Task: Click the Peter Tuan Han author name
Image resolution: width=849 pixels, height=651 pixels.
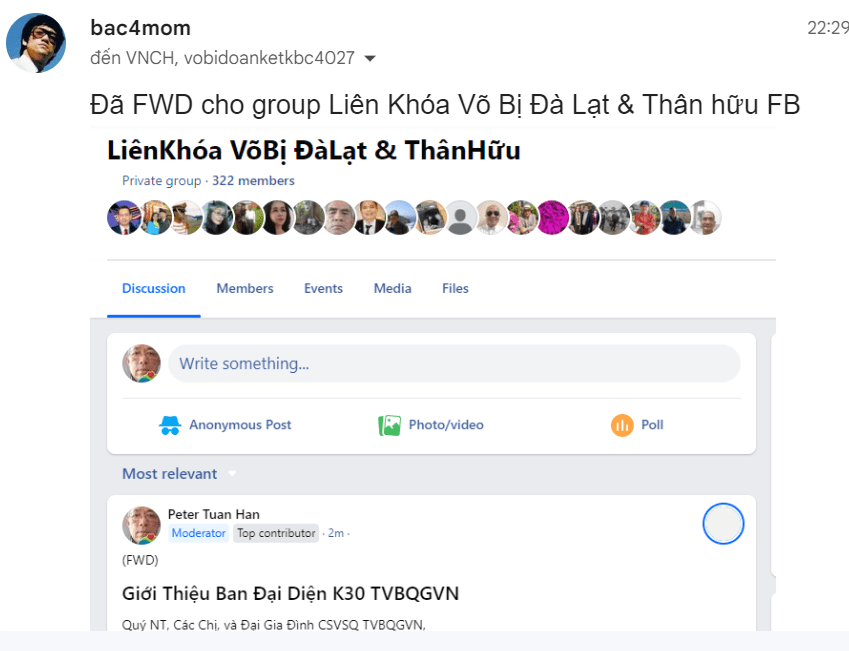Action: point(214,515)
